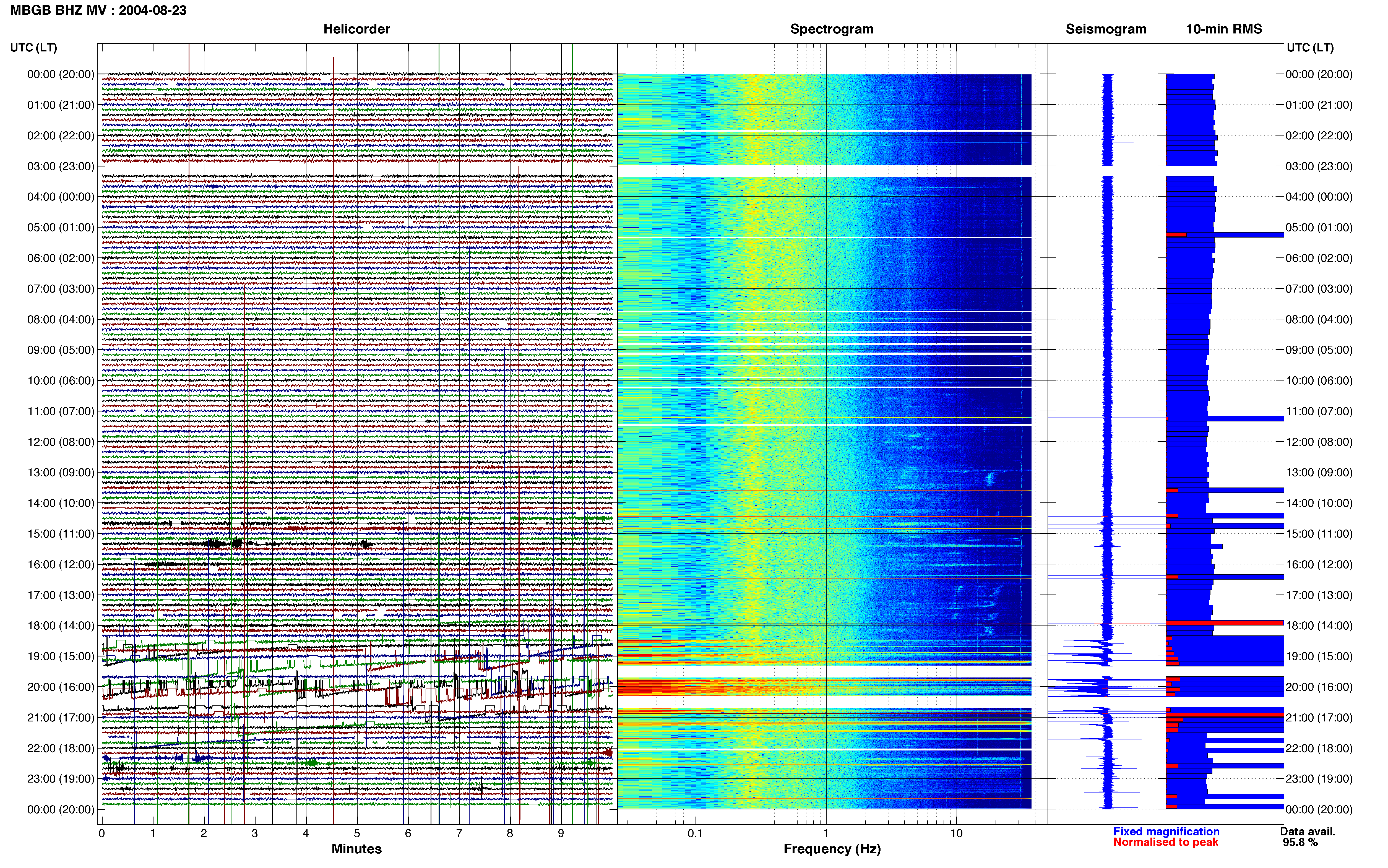1388x868 pixels.
Task: Click the 'Fixed magnification' legend entry
Action: (x=1166, y=832)
